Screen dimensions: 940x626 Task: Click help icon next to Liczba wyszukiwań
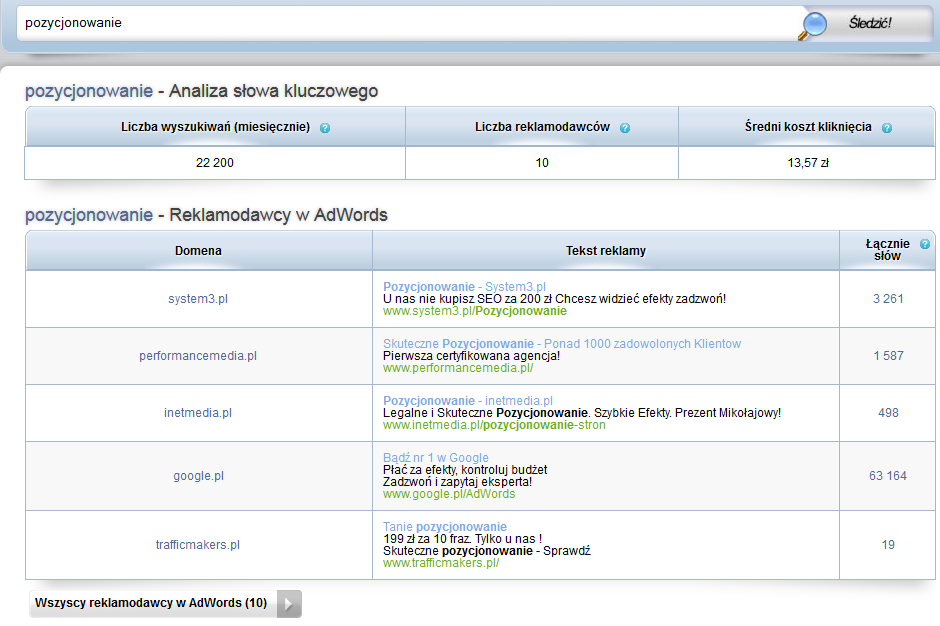pos(325,128)
